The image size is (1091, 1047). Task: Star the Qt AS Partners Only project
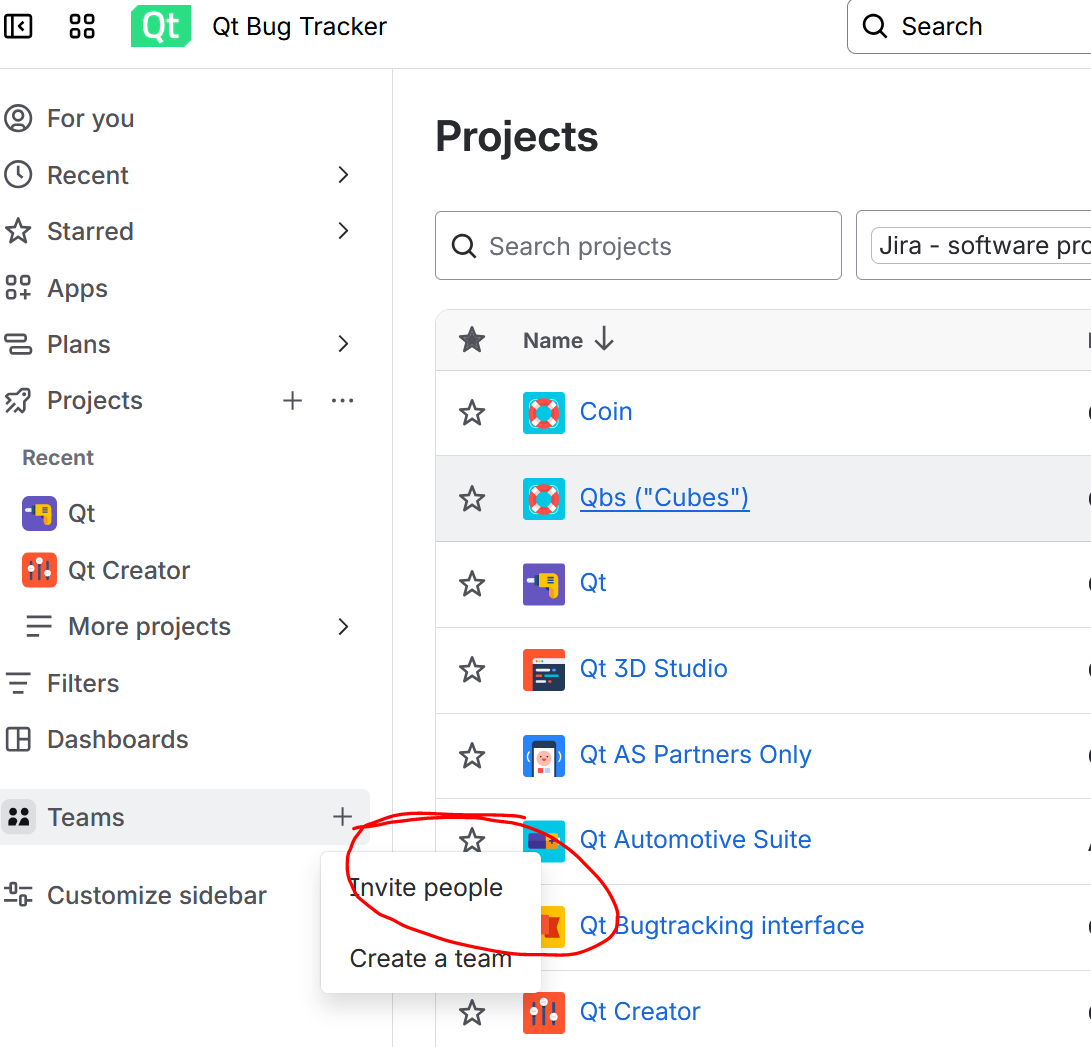pyautogui.click(x=472, y=756)
